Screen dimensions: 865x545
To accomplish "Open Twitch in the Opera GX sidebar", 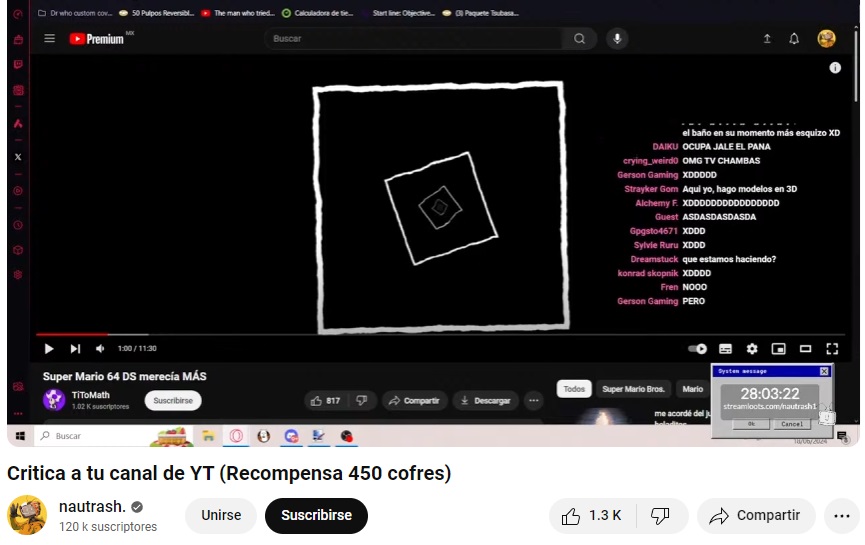I will point(18,65).
